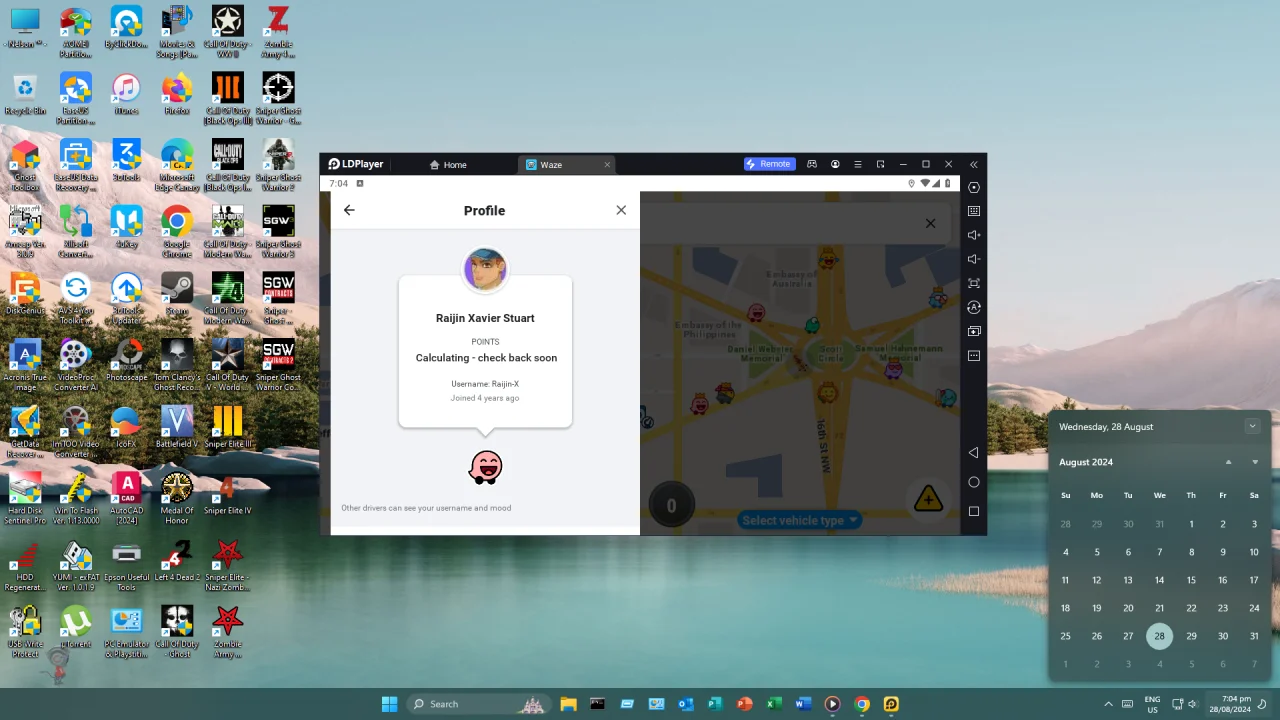Open Firefox desktop shortcut
The width and height of the screenshot is (1280, 720).
177,95
